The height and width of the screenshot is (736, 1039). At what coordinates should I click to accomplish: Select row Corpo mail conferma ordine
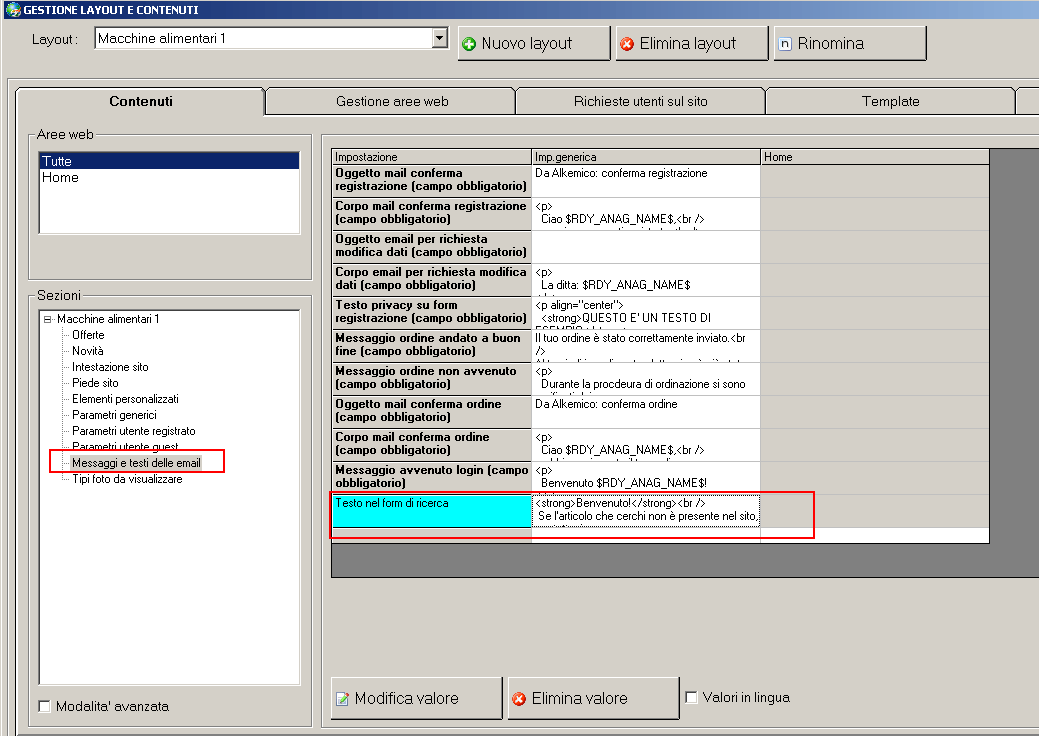coord(431,445)
